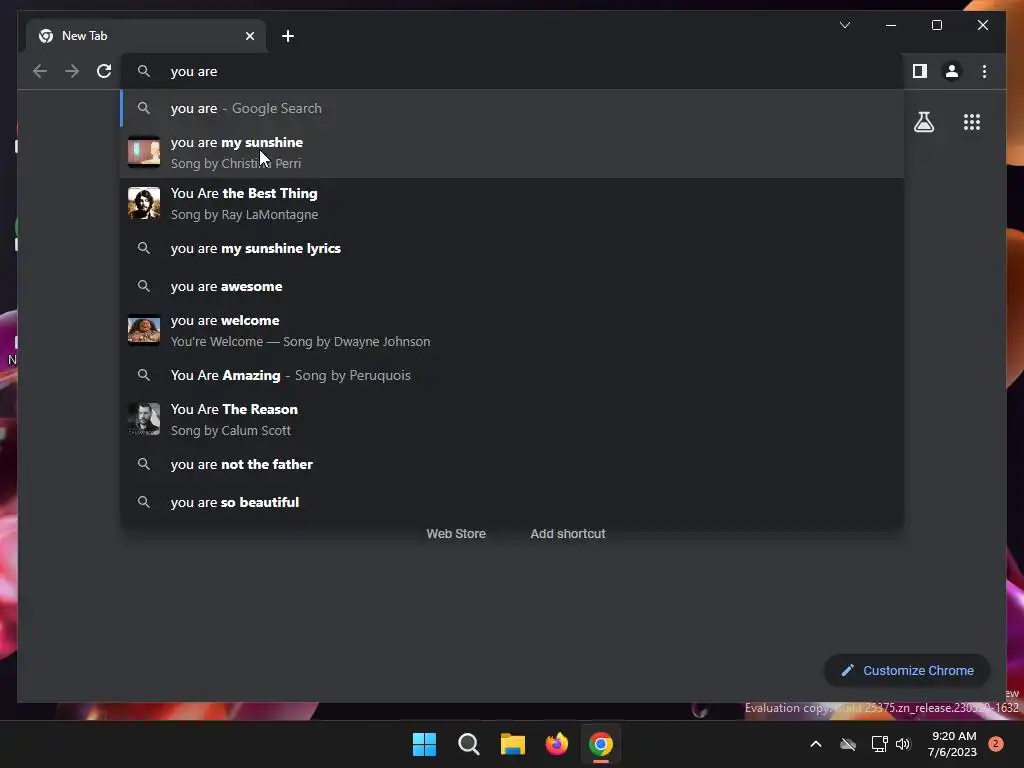Open the Chrome three-dot menu
Image resolution: width=1024 pixels, height=768 pixels.
(x=984, y=71)
